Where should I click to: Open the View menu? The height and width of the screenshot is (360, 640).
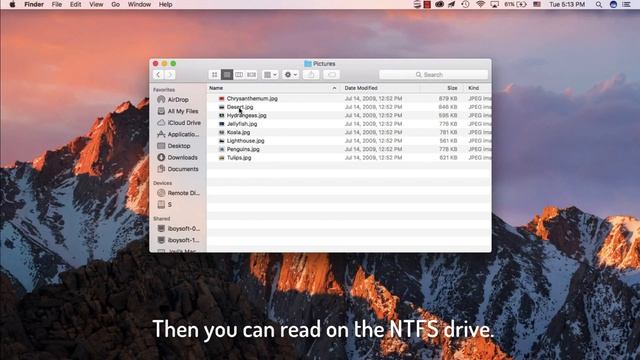coord(96,4)
